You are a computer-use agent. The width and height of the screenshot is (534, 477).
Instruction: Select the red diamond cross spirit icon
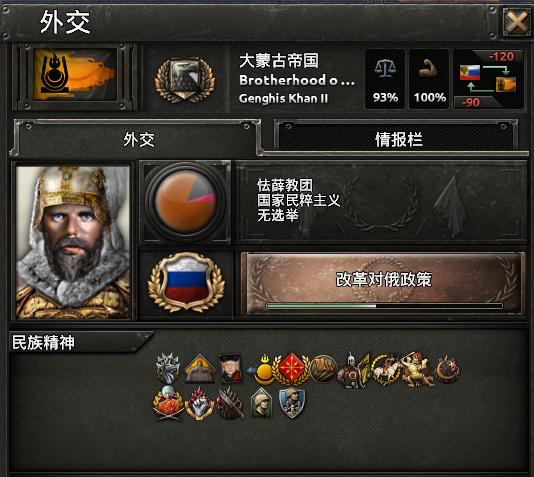coord(292,369)
